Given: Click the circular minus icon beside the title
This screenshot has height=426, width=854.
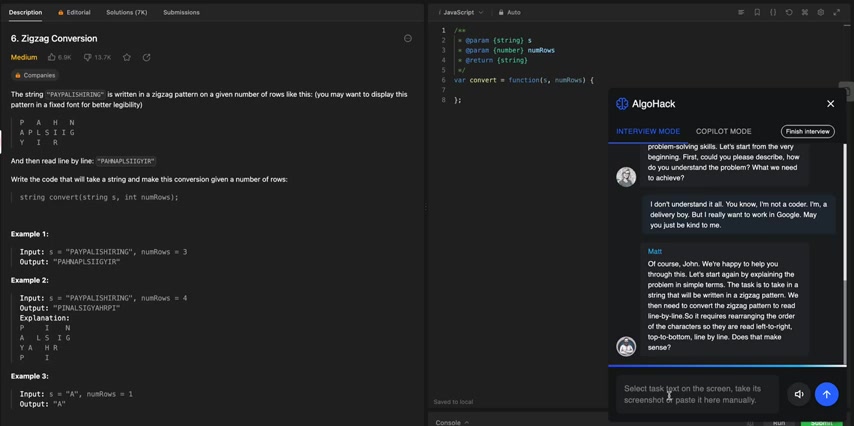Looking at the screenshot, I should (407, 38).
